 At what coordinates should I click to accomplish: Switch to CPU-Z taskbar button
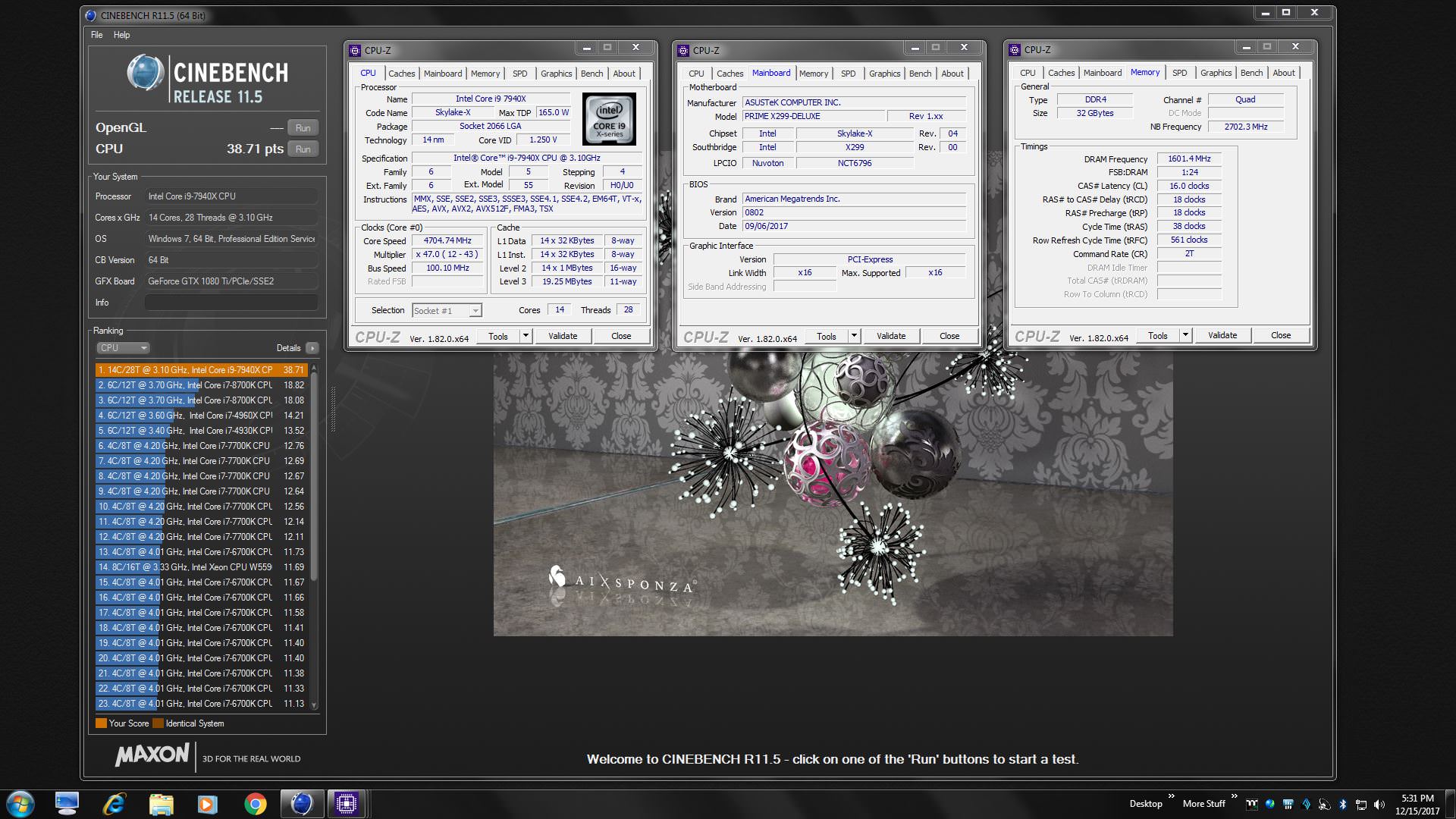347,804
